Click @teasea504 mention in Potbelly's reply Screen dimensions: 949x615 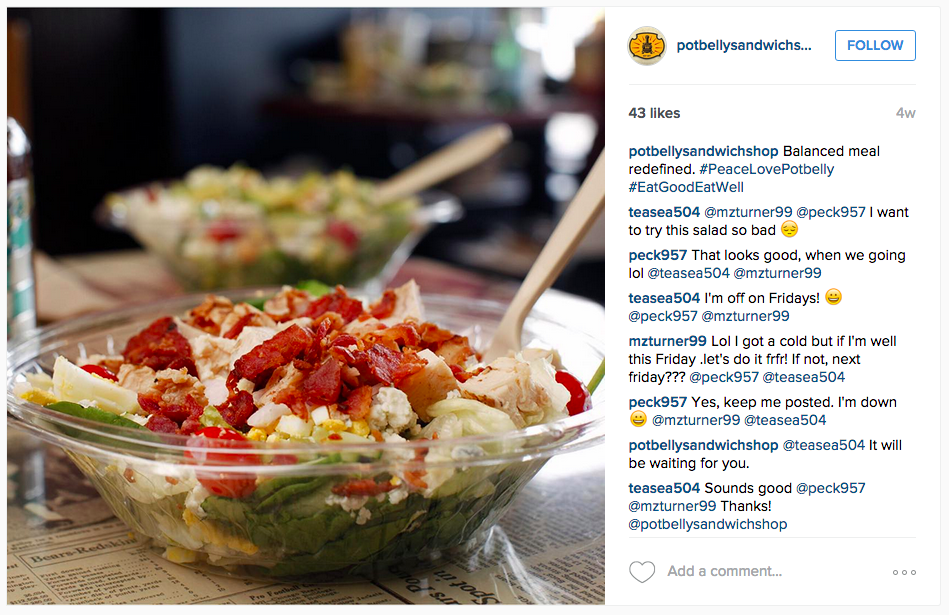point(824,445)
